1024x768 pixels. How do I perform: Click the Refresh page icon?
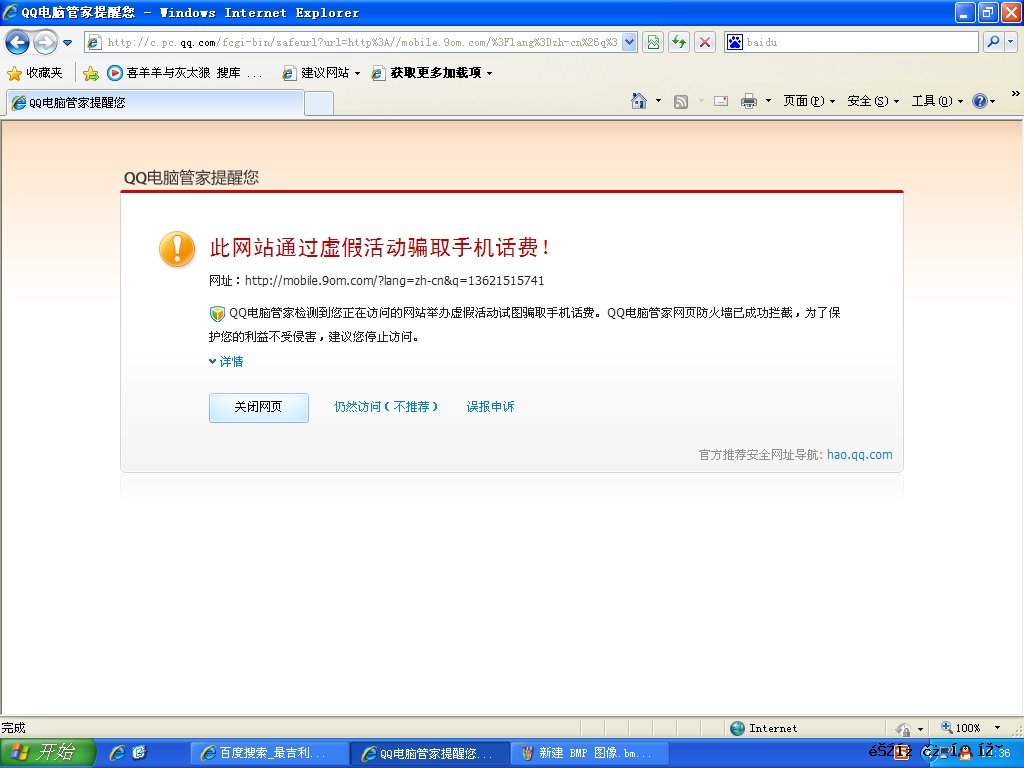(679, 42)
